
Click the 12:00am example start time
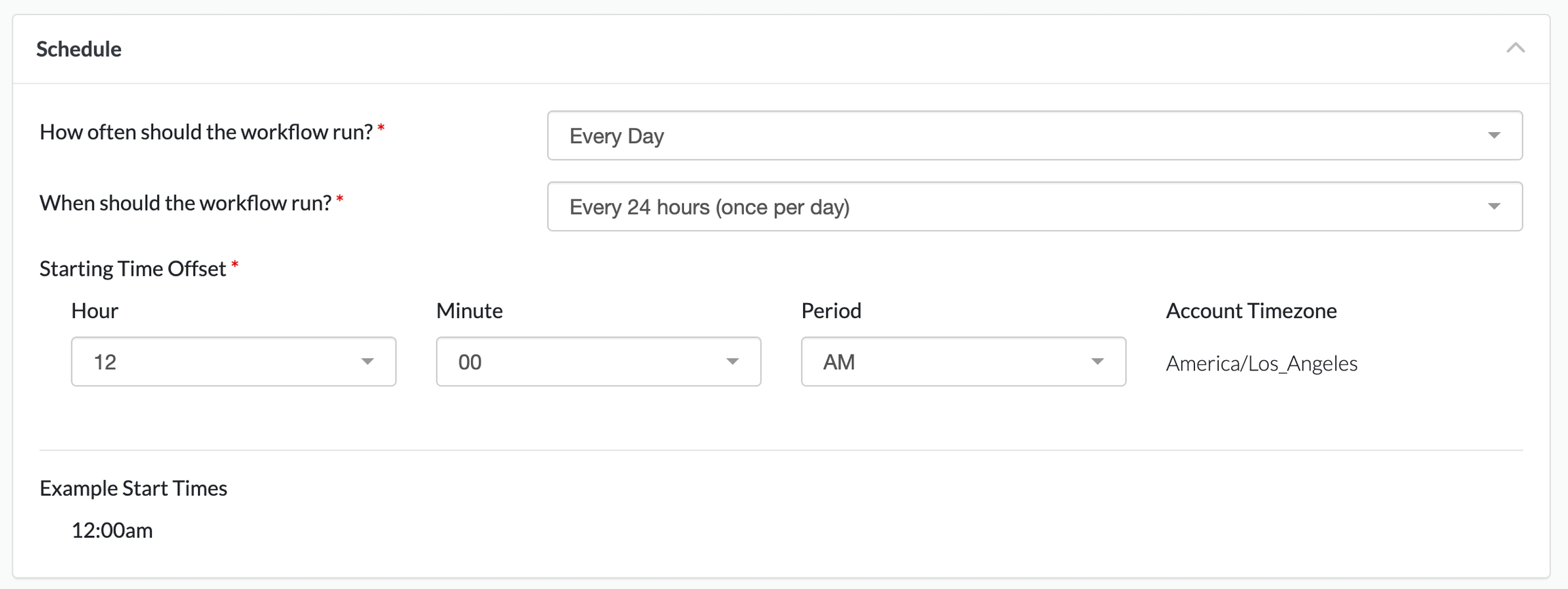[x=112, y=530]
